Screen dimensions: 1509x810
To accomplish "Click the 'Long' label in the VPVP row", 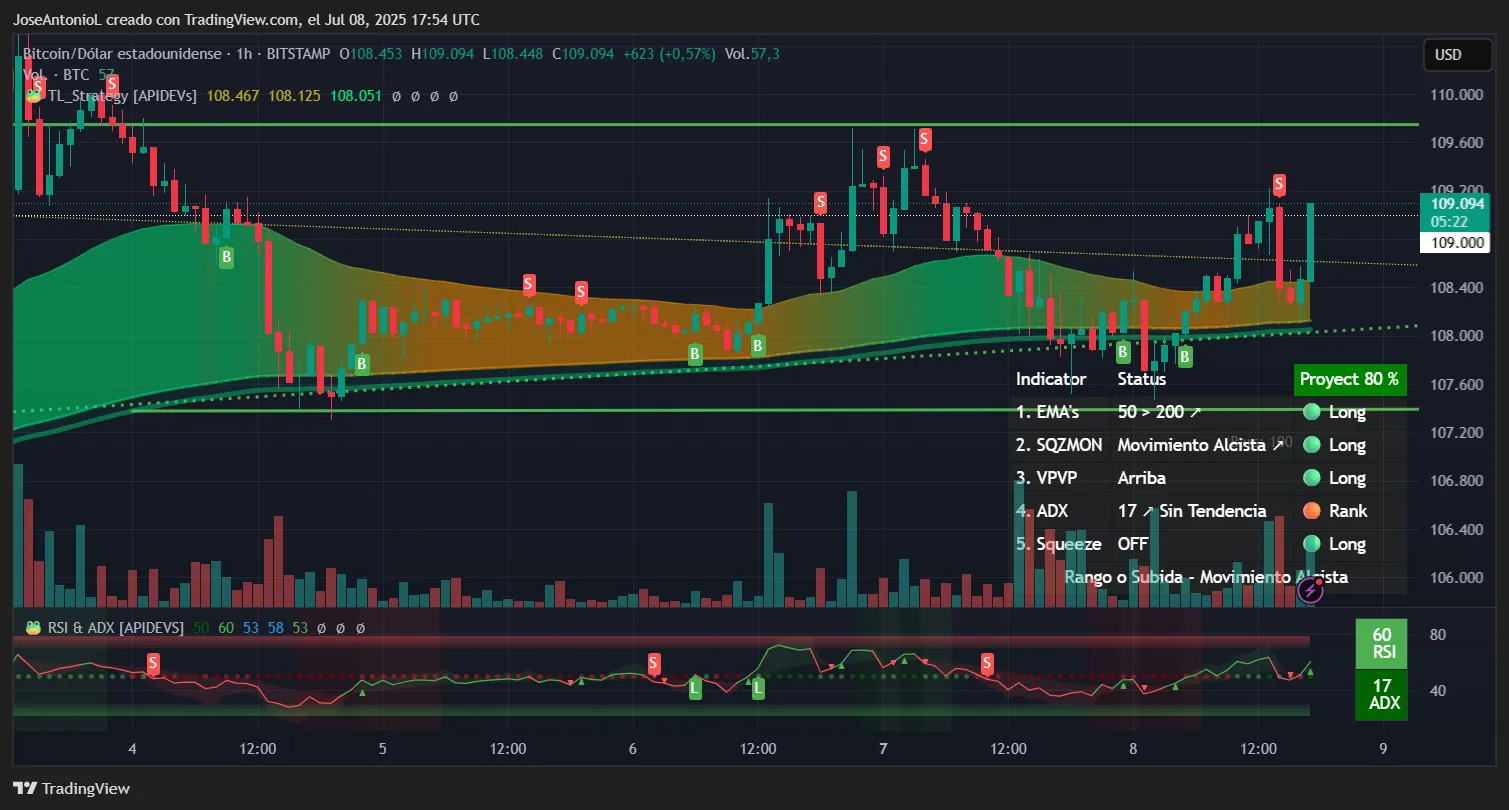I will tap(1347, 478).
